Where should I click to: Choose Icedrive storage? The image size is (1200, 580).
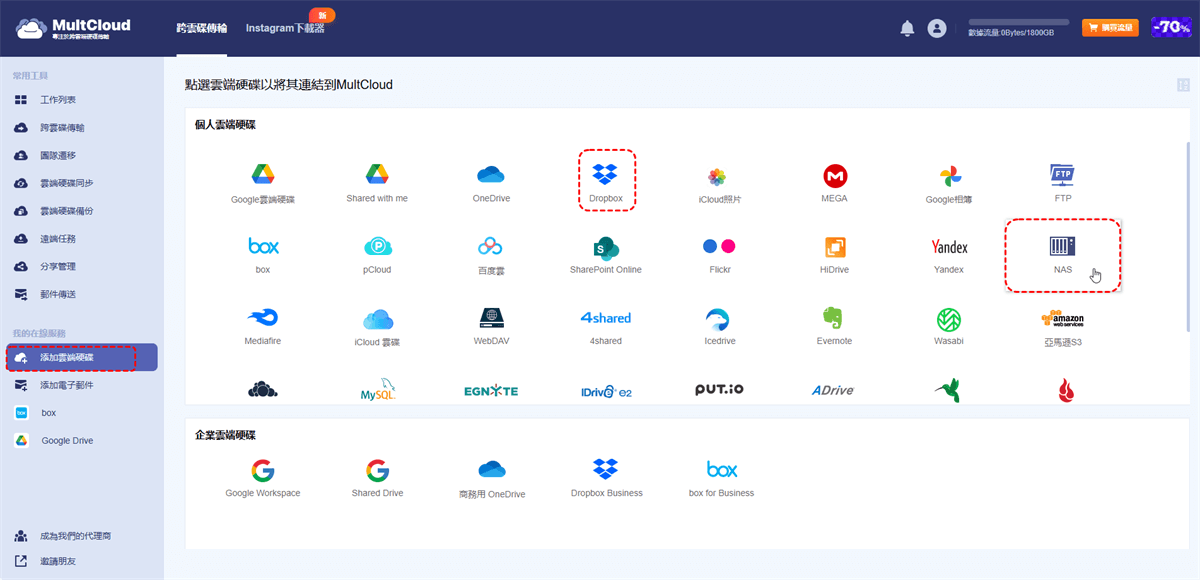pyautogui.click(x=719, y=318)
